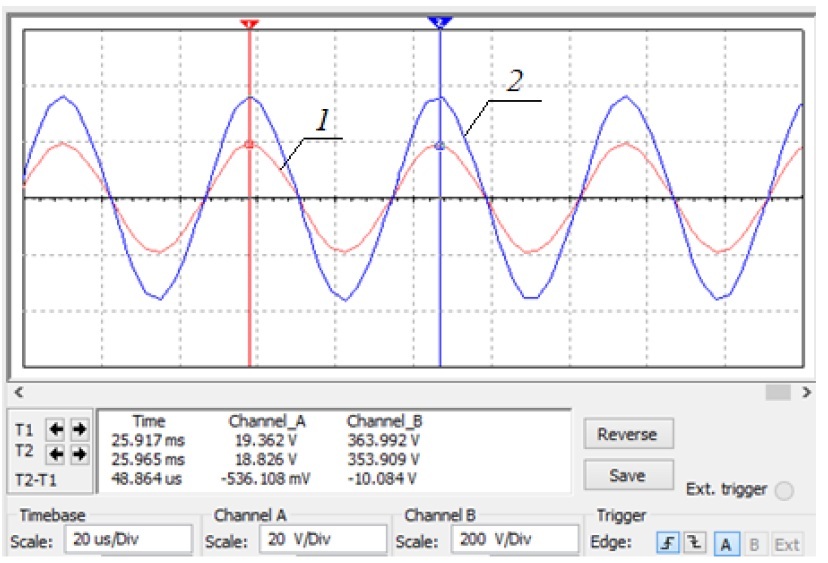This screenshot has height=563, width=828.
Task: Shift cursor T2 left with arrow
Action: pos(57,454)
